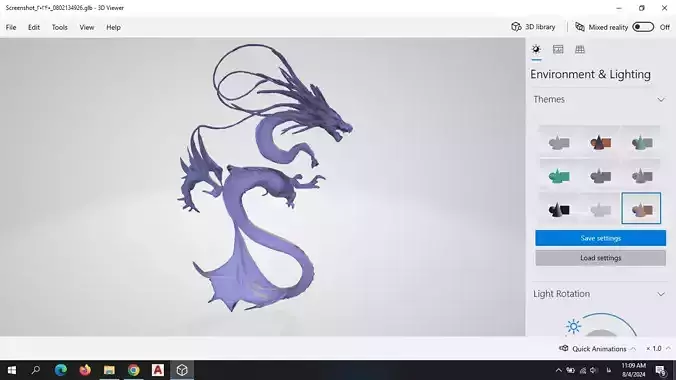Screen dimensions: 676x380
Task: Select the faint light gray theme thumbnail
Action: [x=600, y=209]
